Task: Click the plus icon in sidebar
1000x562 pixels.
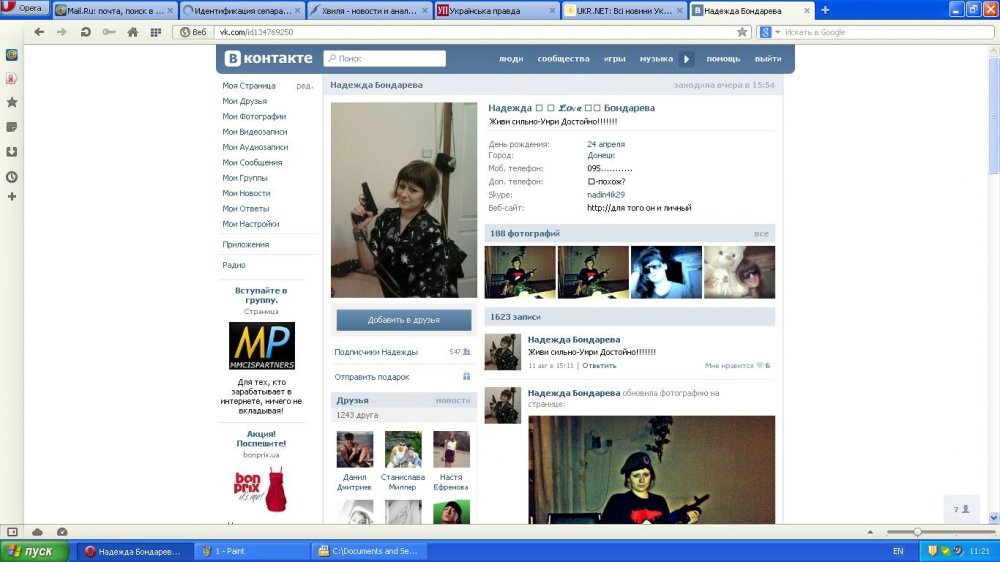Action: coord(11,196)
